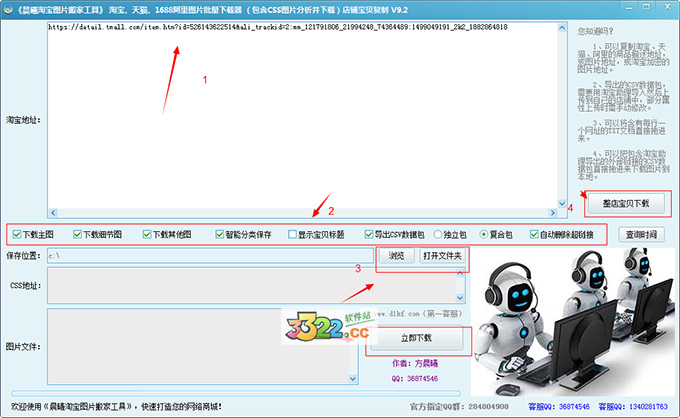
Task: Click the 打开文件夹 button
Action: 442,256
